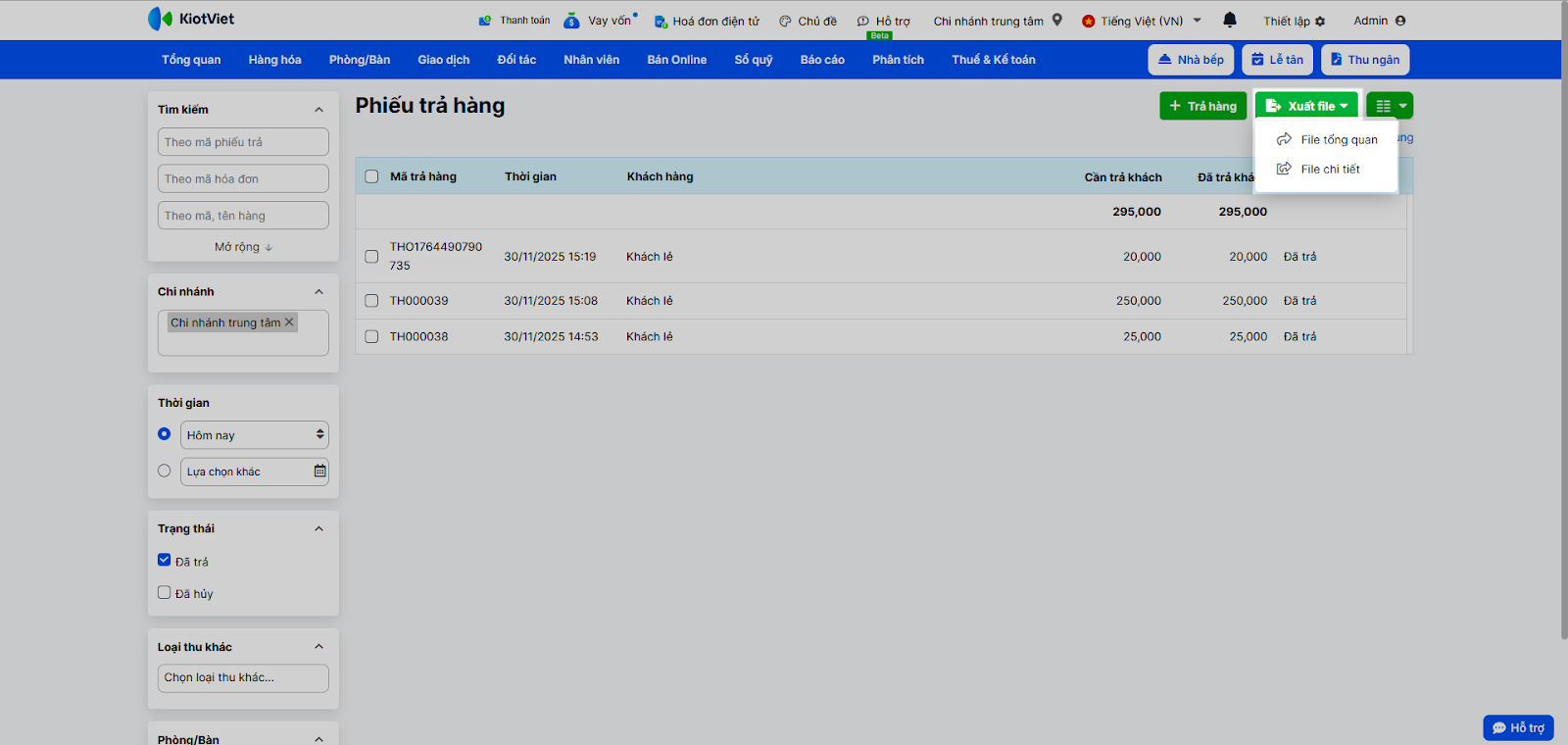Click the branch location pin icon
This screenshot has height=745, width=1568.
point(1057,20)
